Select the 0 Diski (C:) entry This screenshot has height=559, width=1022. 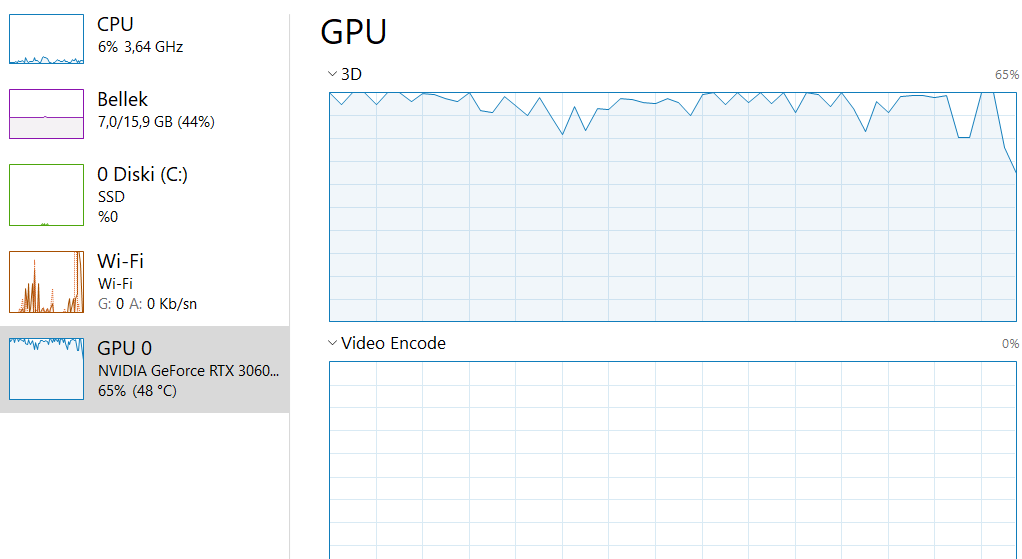(142, 174)
